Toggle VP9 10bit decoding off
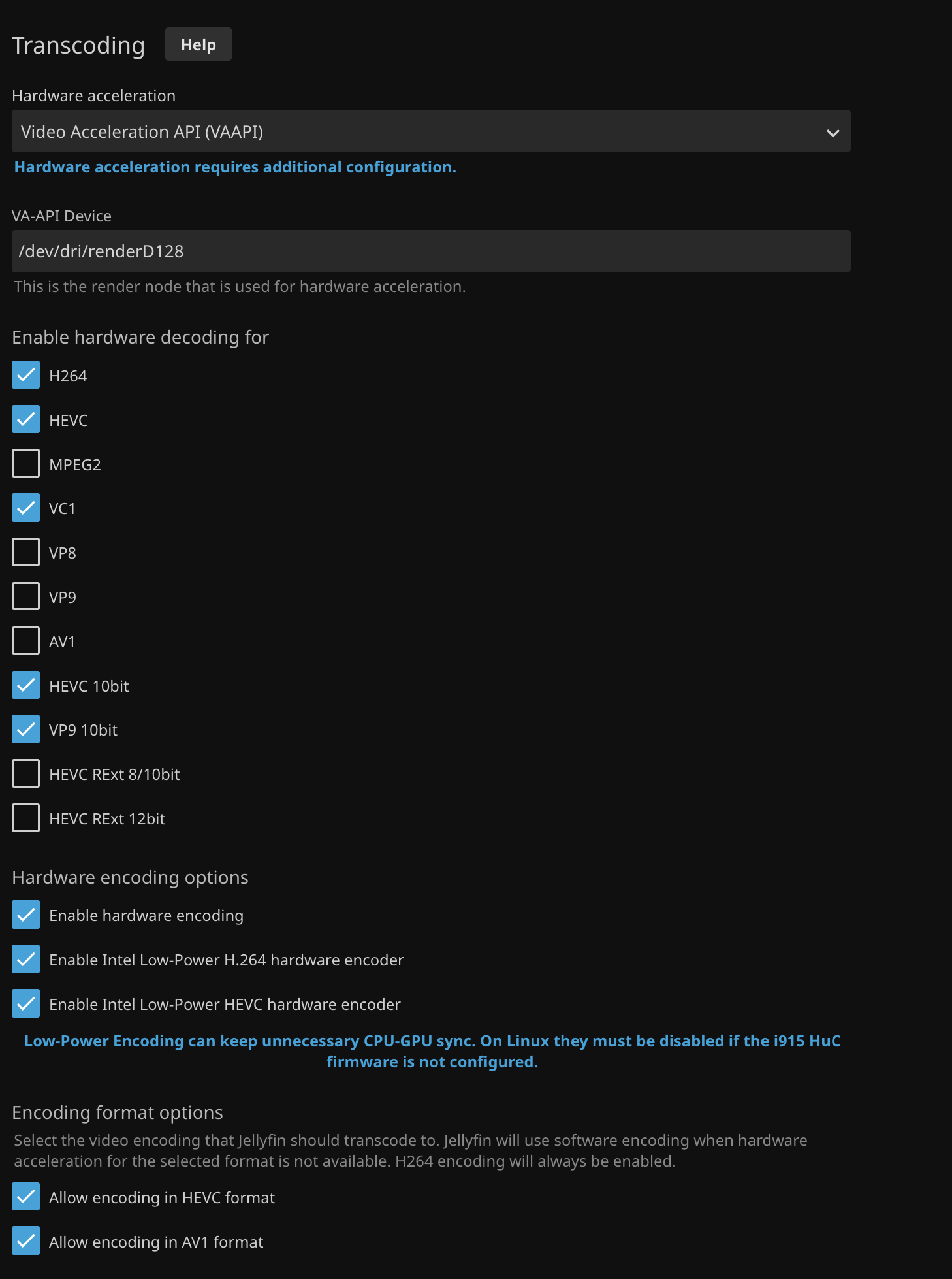 tap(26, 730)
